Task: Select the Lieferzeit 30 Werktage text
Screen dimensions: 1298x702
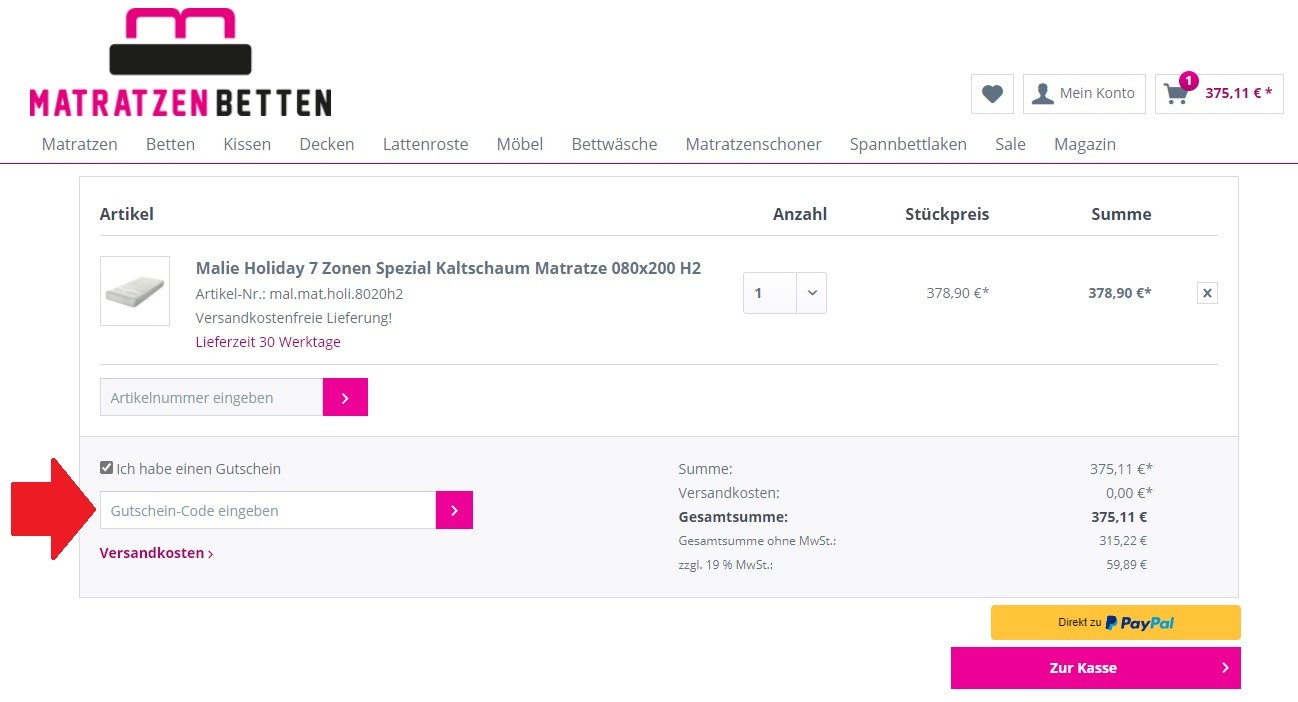Action: coord(268,342)
